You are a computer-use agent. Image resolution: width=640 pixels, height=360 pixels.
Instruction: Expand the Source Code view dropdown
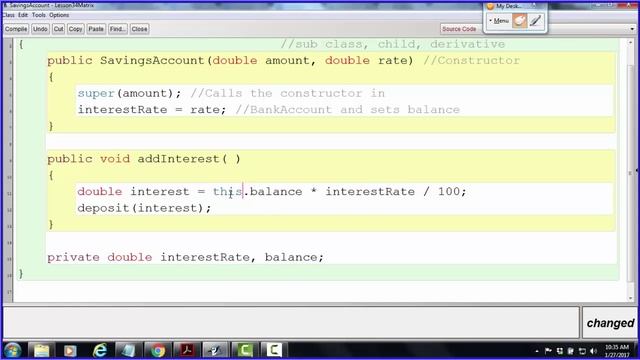pyautogui.click(x=632, y=29)
